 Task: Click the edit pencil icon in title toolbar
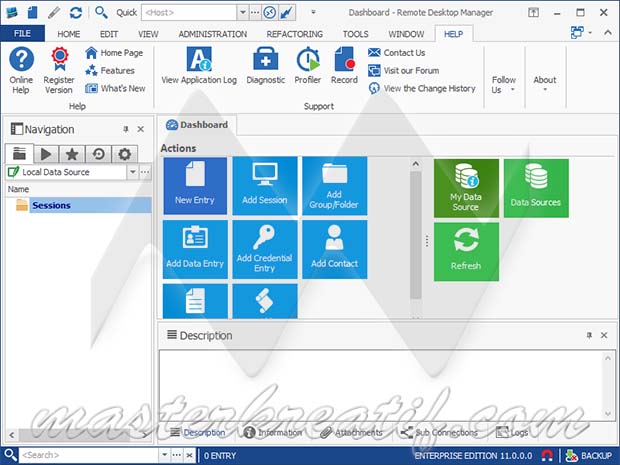tap(54, 13)
